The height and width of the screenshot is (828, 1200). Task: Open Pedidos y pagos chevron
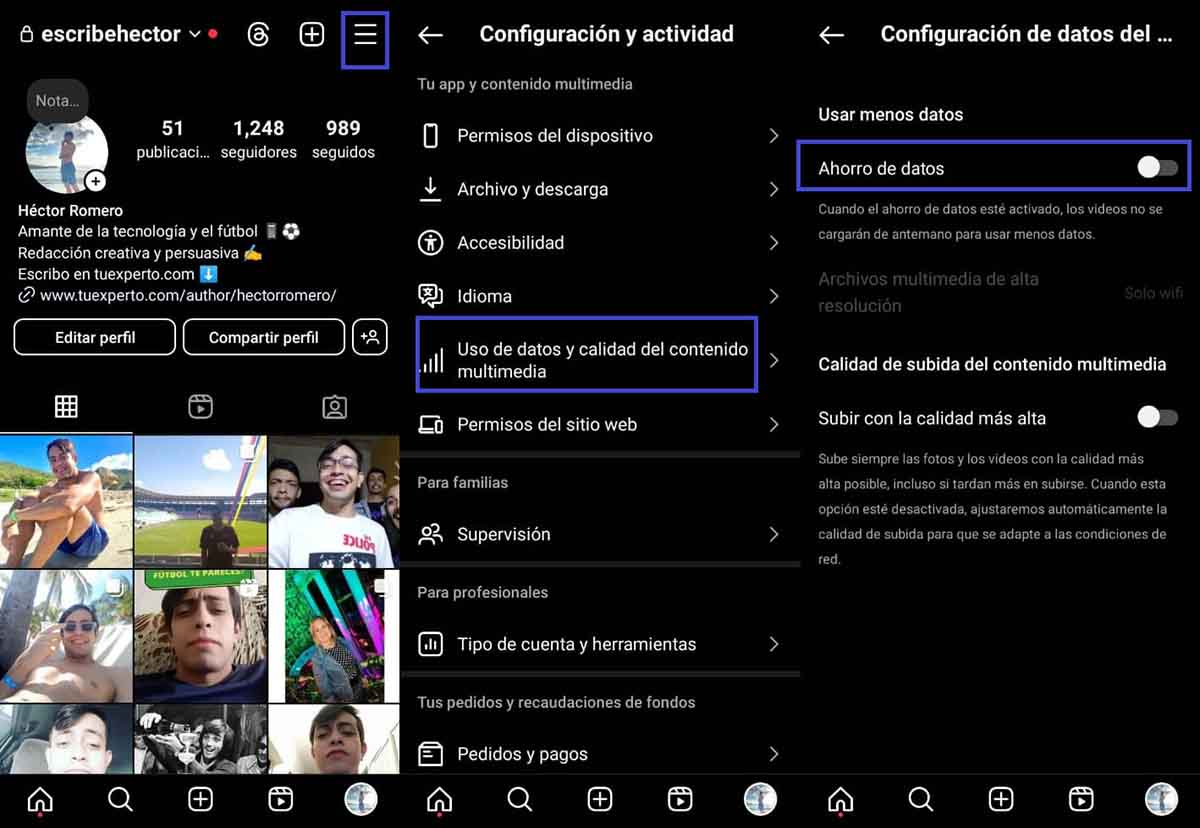point(774,754)
